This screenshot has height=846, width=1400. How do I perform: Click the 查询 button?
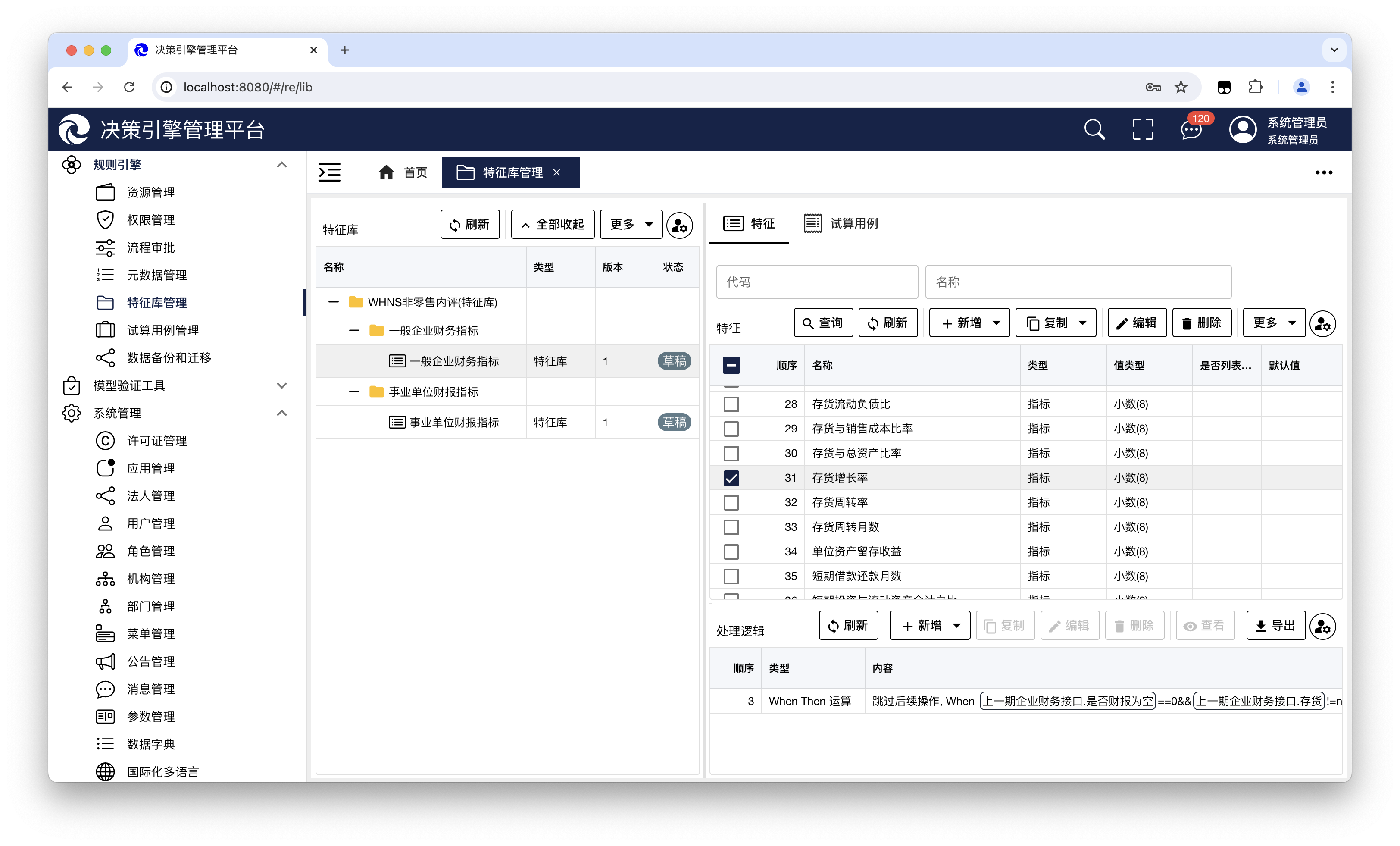823,323
